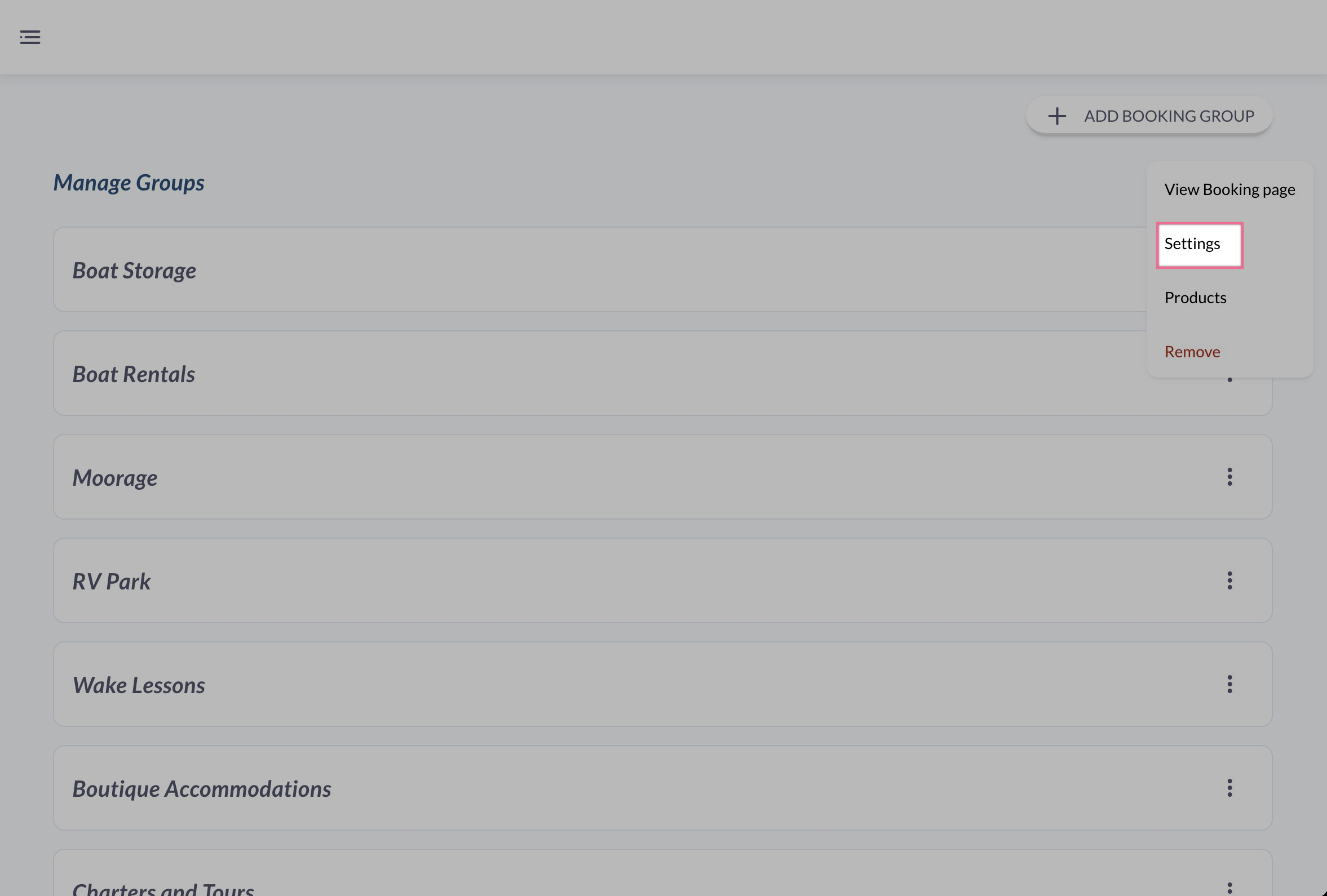
Task: Click Remove in the context menu
Action: 1192,352
